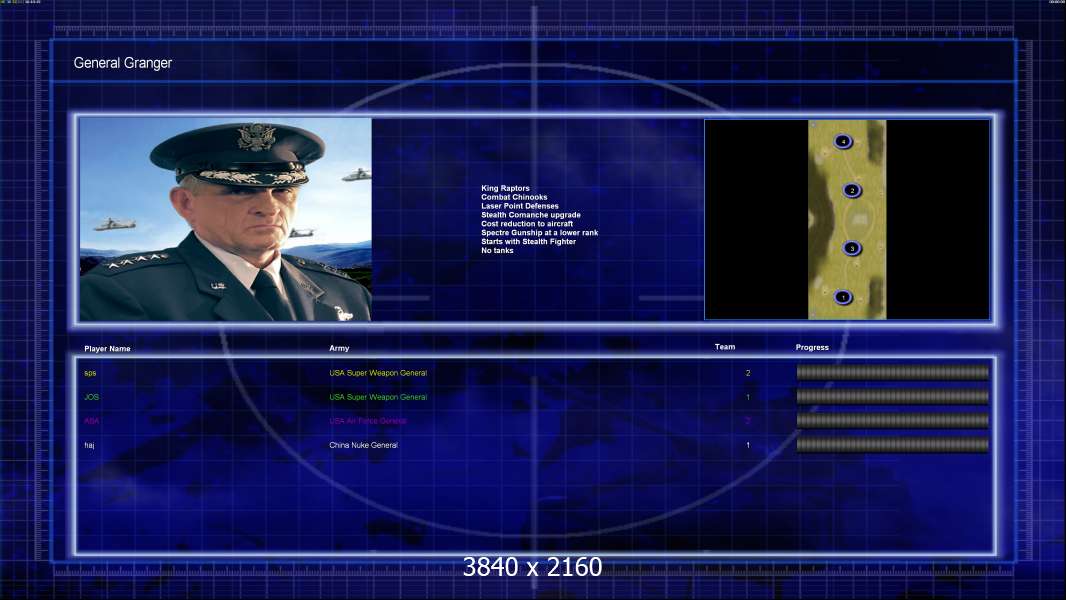
Task: Click the General Granger title text
Action: pos(122,63)
